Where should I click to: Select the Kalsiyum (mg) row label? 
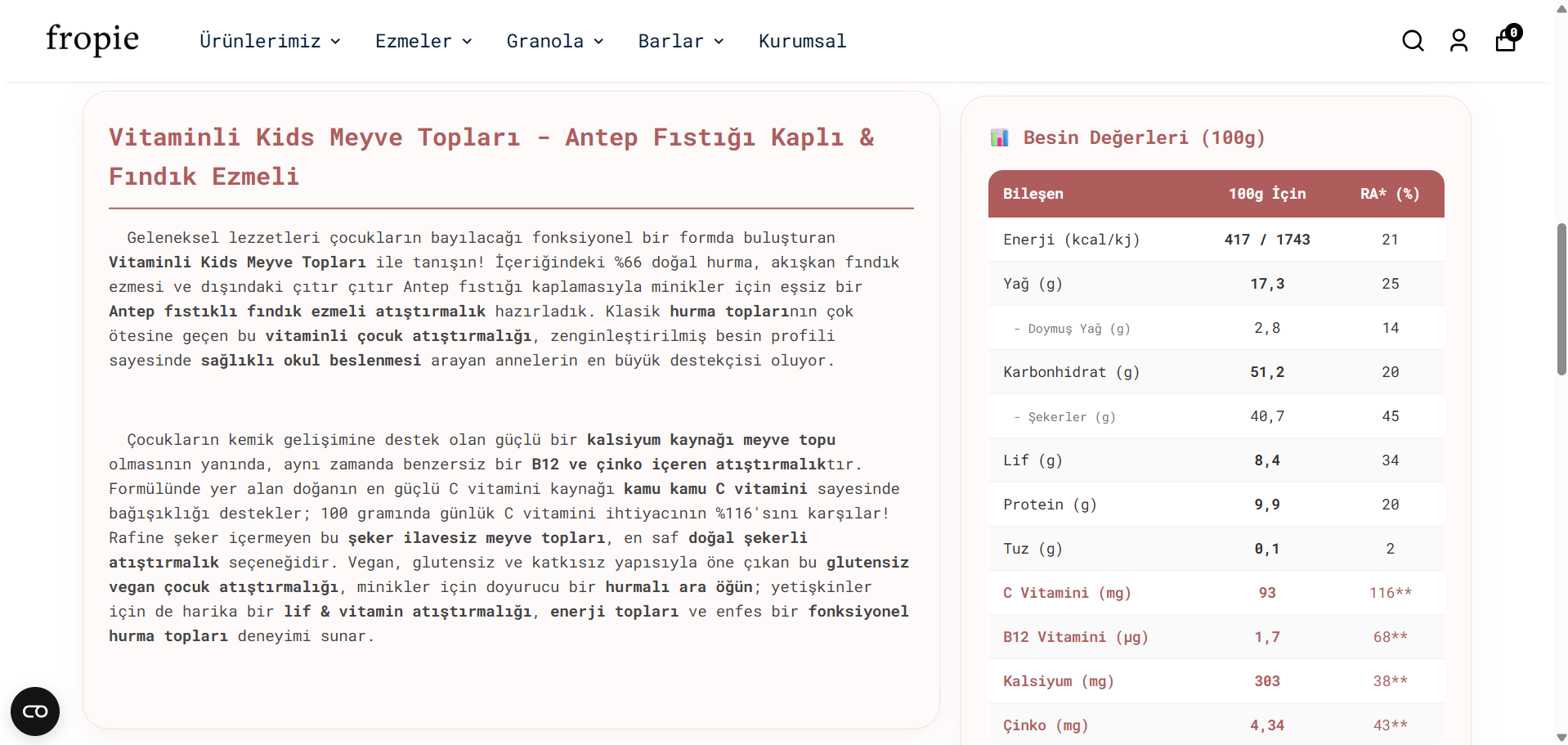(1058, 681)
